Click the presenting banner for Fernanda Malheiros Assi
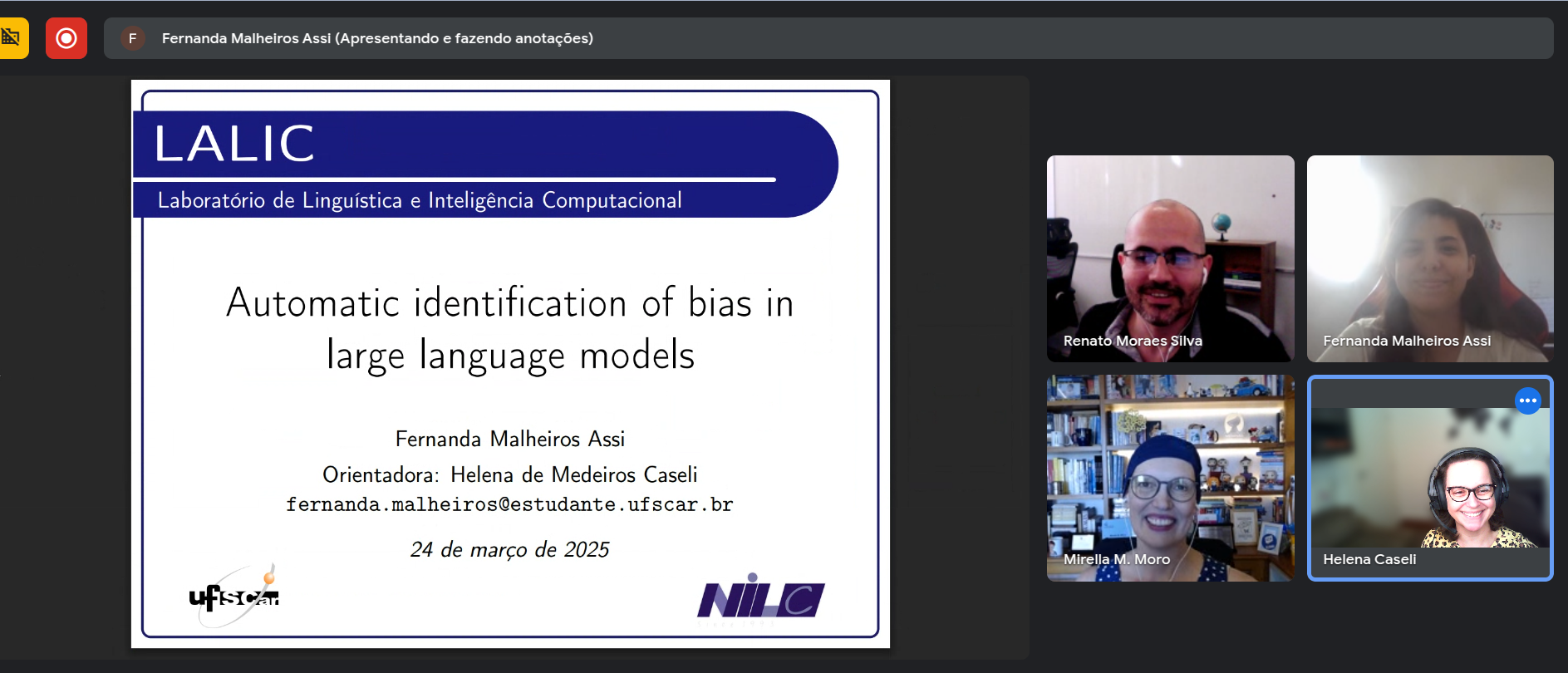 377,38
